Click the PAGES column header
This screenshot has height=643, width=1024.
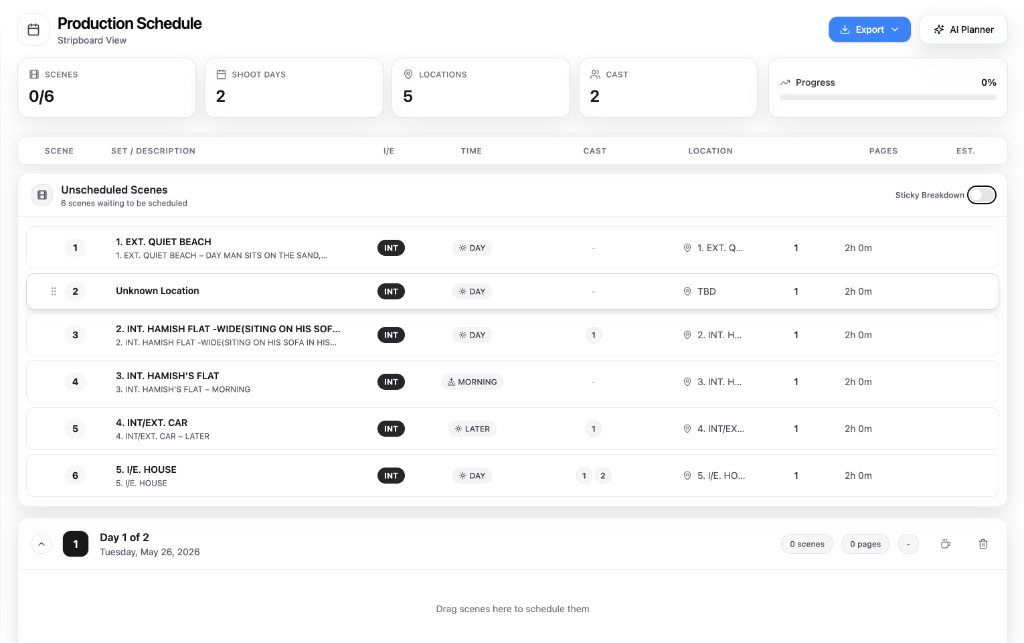point(883,151)
